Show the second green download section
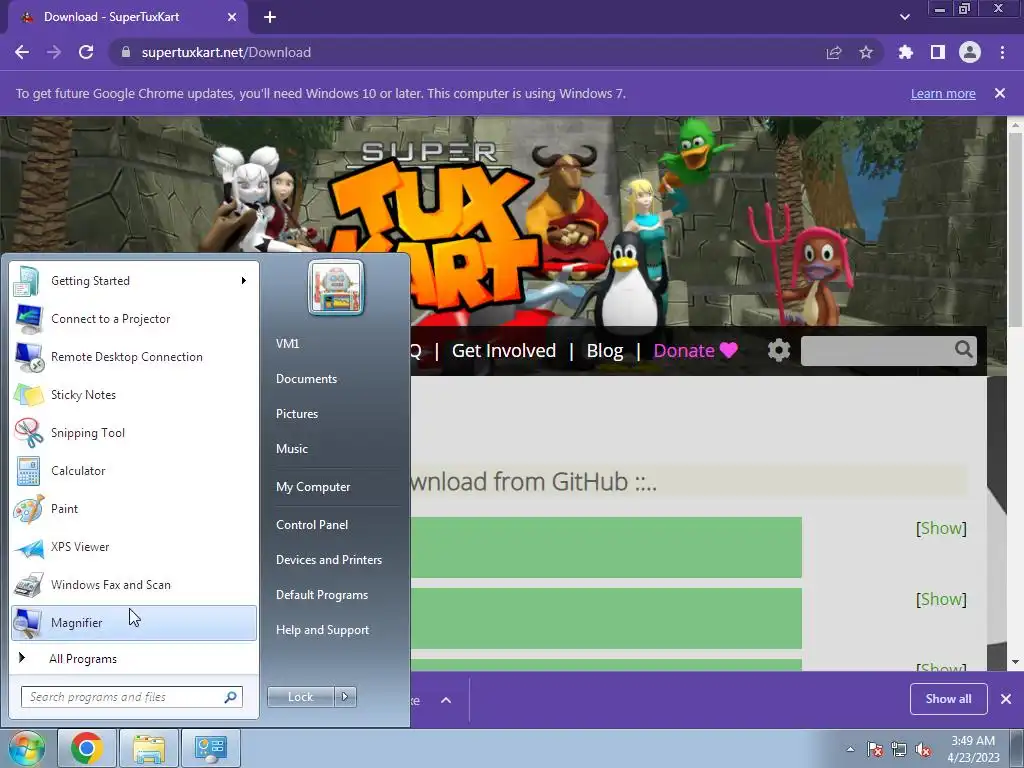This screenshot has width=1024, height=768. click(941, 600)
